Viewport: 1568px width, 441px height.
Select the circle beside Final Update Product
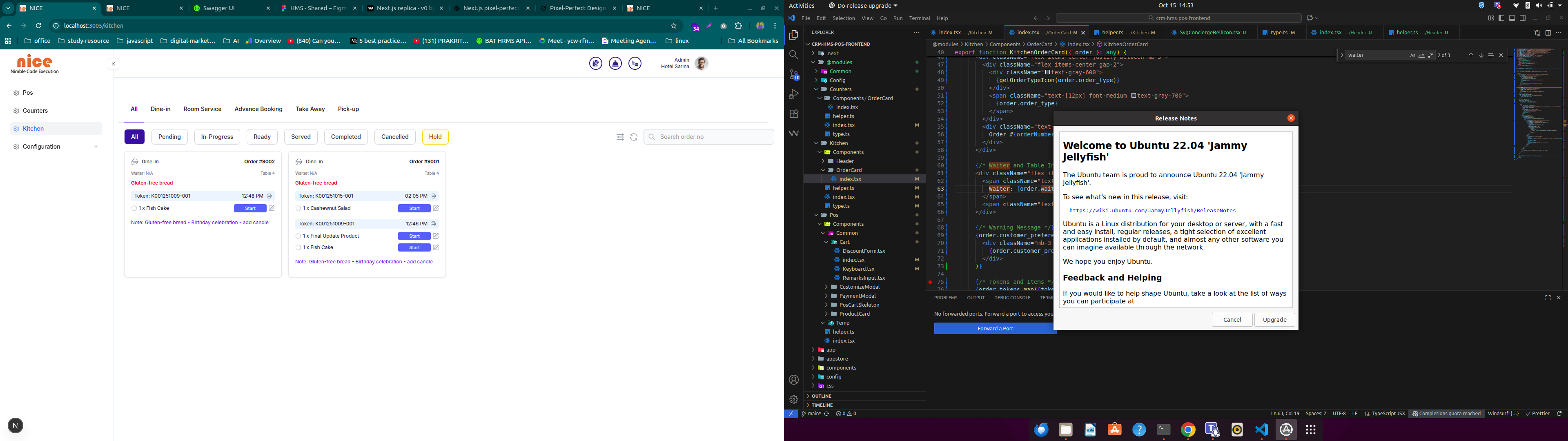(x=298, y=236)
